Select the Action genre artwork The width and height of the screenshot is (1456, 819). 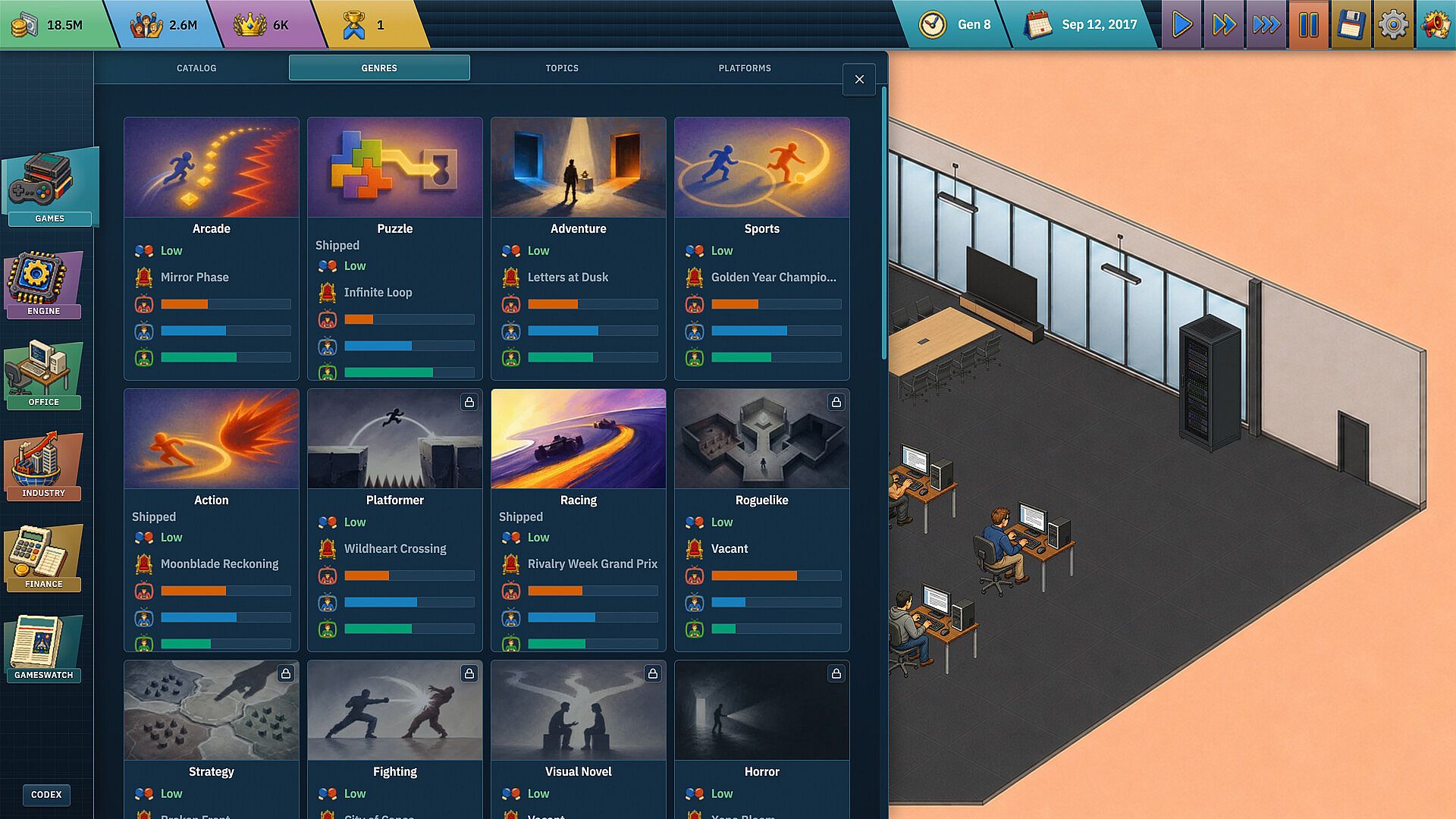pos(212,438)
